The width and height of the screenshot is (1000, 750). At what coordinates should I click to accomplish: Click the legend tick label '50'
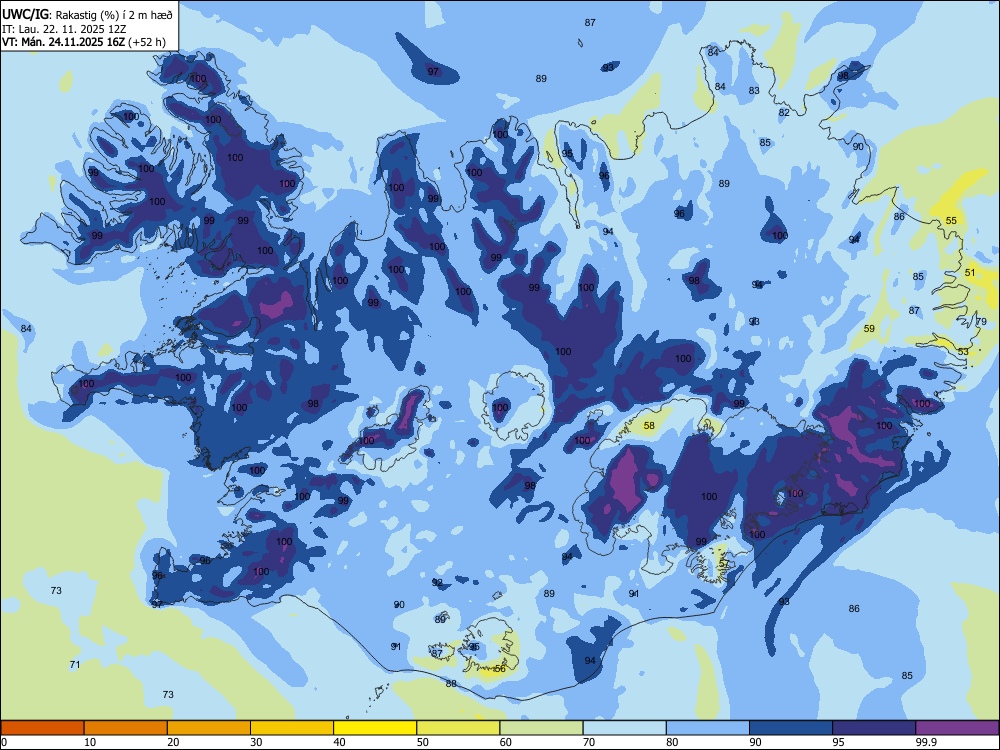pyautogui.click(x=422, y=742)
